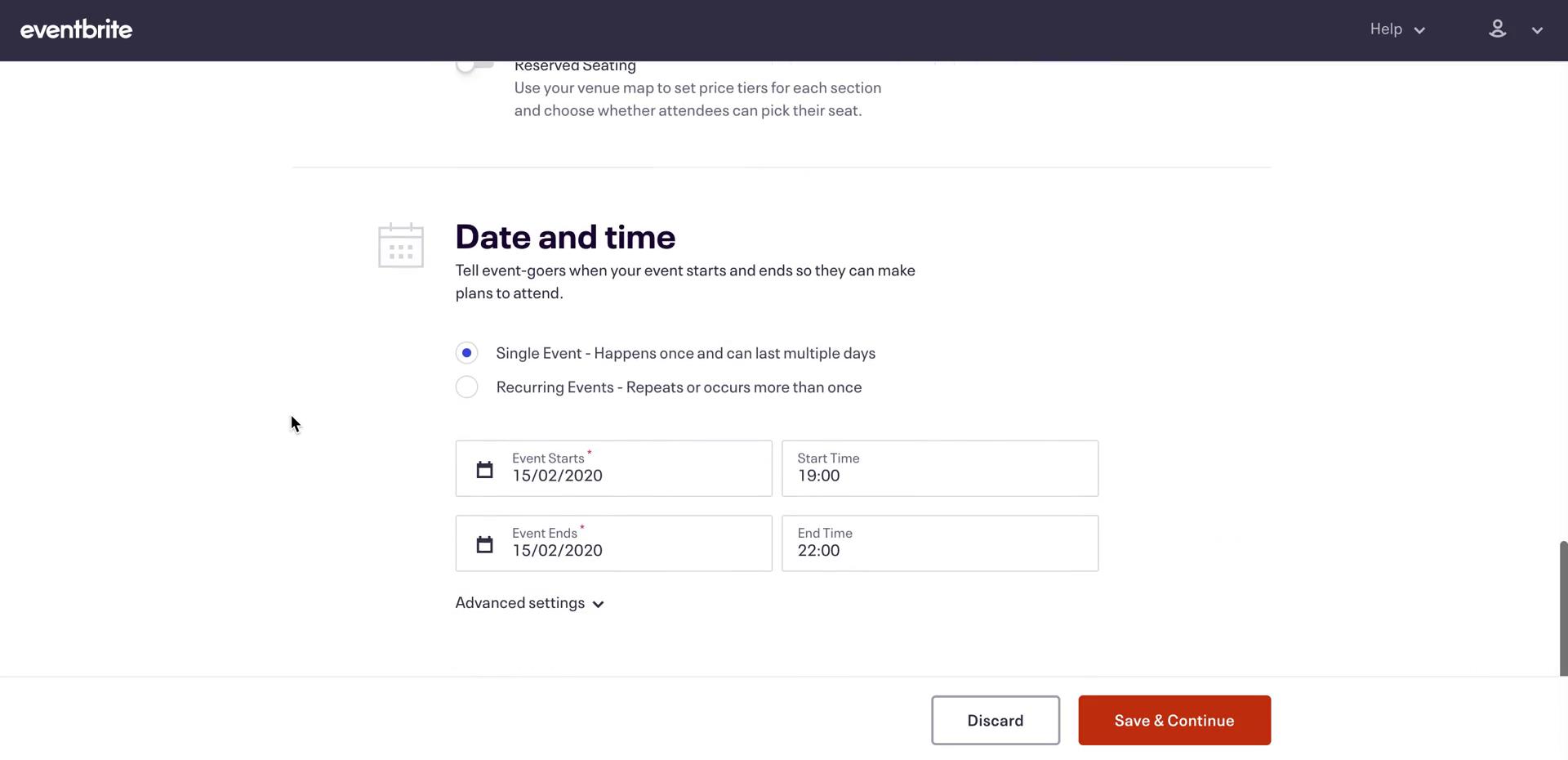Viewport: 1568px width, 760px height.
Task: Select the Single Event radio option
Action: click(x=466, y=353)
